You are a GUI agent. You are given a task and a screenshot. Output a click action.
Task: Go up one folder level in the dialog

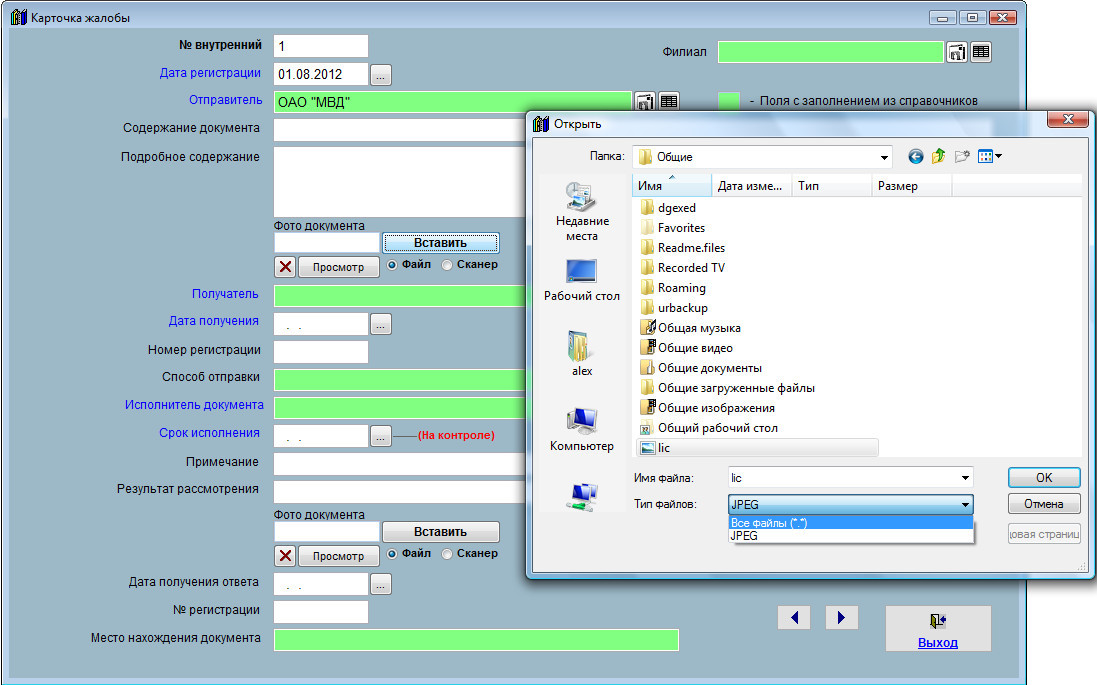938,156
